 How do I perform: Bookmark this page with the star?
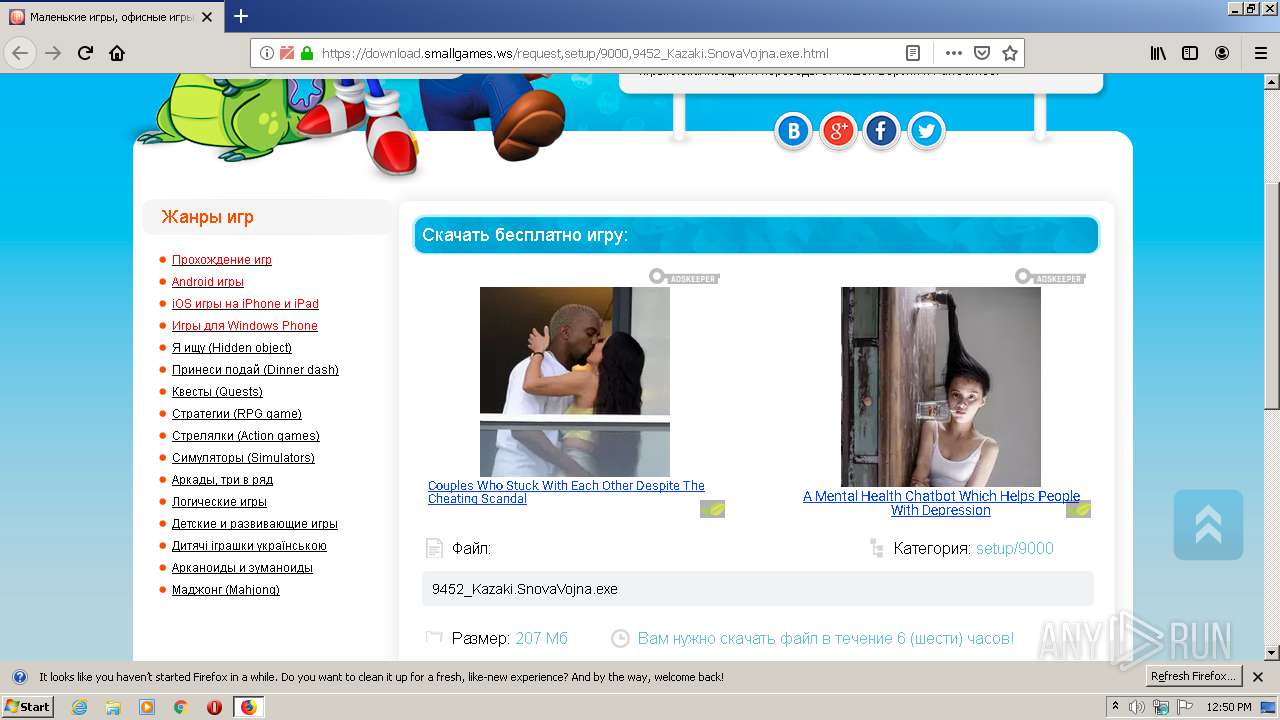coord(1010,53)
